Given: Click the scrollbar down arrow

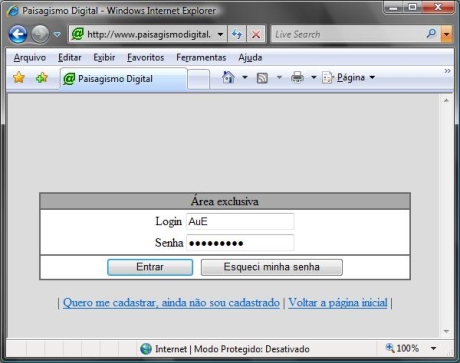Looking at the screenshot, I should pyautogui.click(x=446, y=331).
